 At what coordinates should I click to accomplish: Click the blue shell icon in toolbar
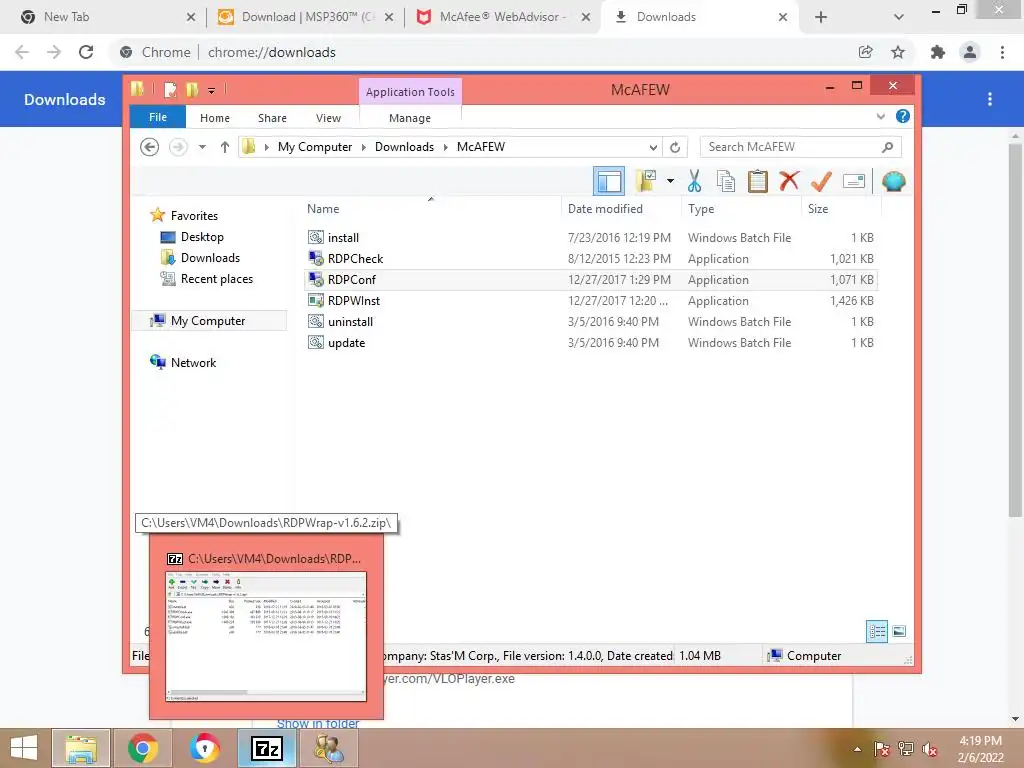893,181
